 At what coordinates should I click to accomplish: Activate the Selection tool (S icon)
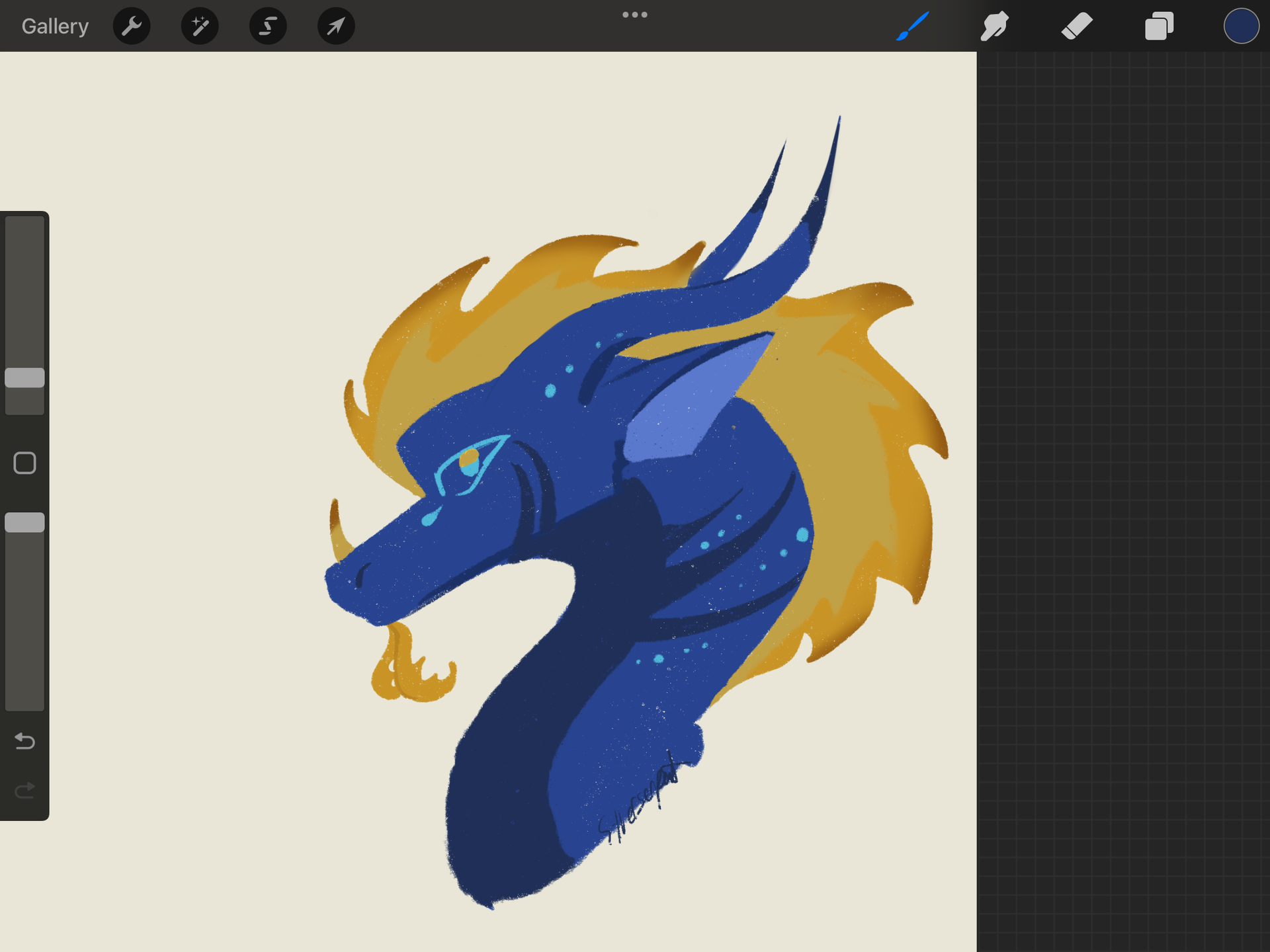click(268, 26)
